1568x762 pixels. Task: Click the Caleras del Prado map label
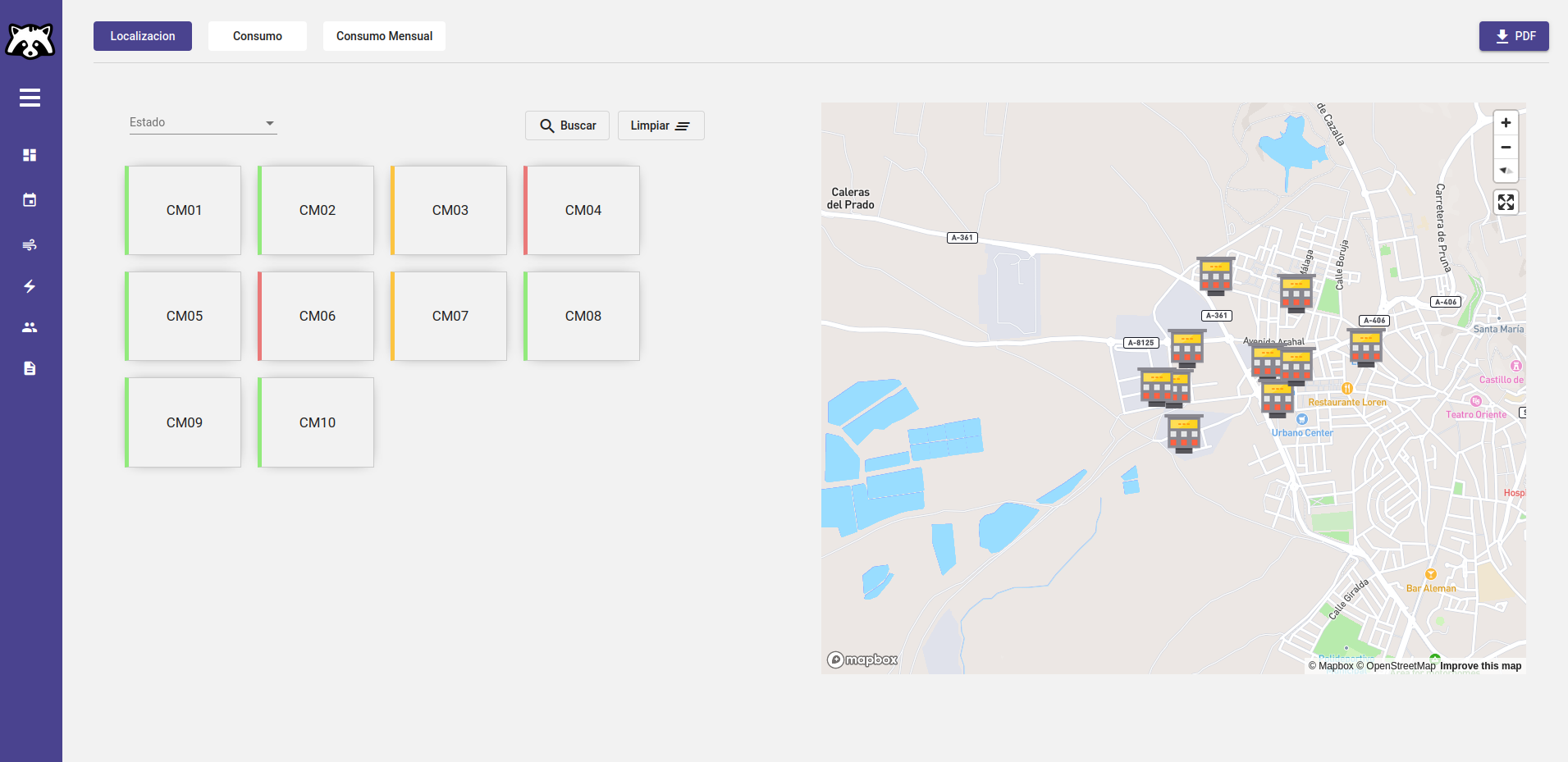851,198
